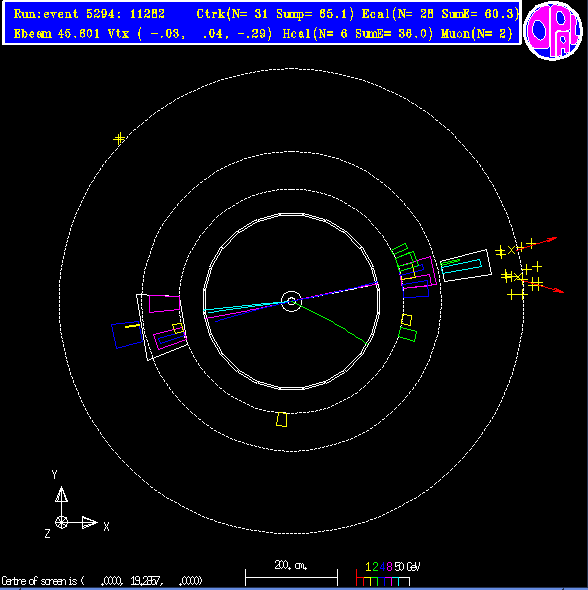
Task: Click the Y axis arrow icon
Action: pos(61,494)
